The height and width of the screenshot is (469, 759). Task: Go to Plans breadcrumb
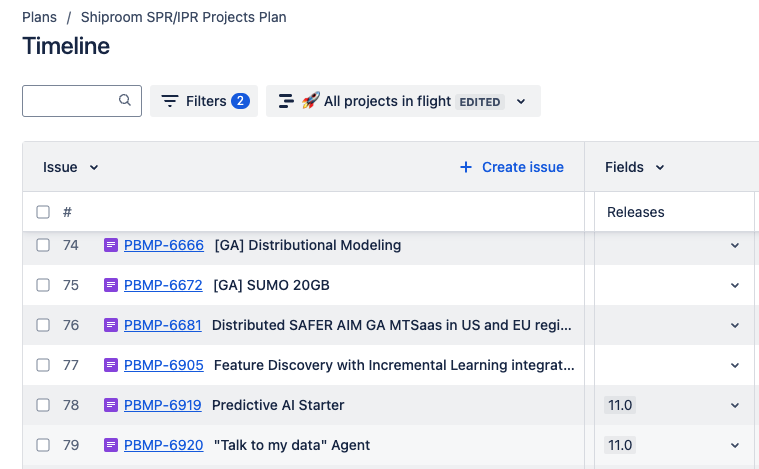[39, 17]
